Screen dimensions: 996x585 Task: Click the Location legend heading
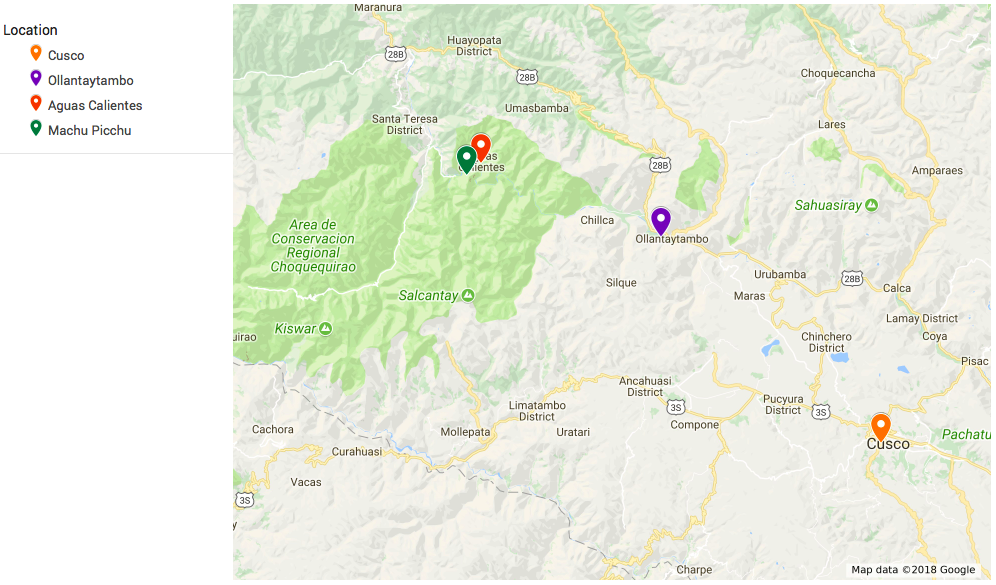click(30, 30)
